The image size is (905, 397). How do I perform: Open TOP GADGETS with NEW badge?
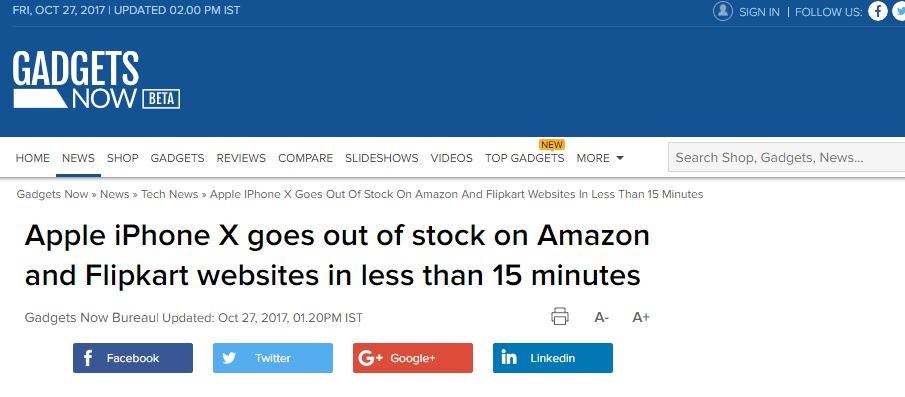525,158
